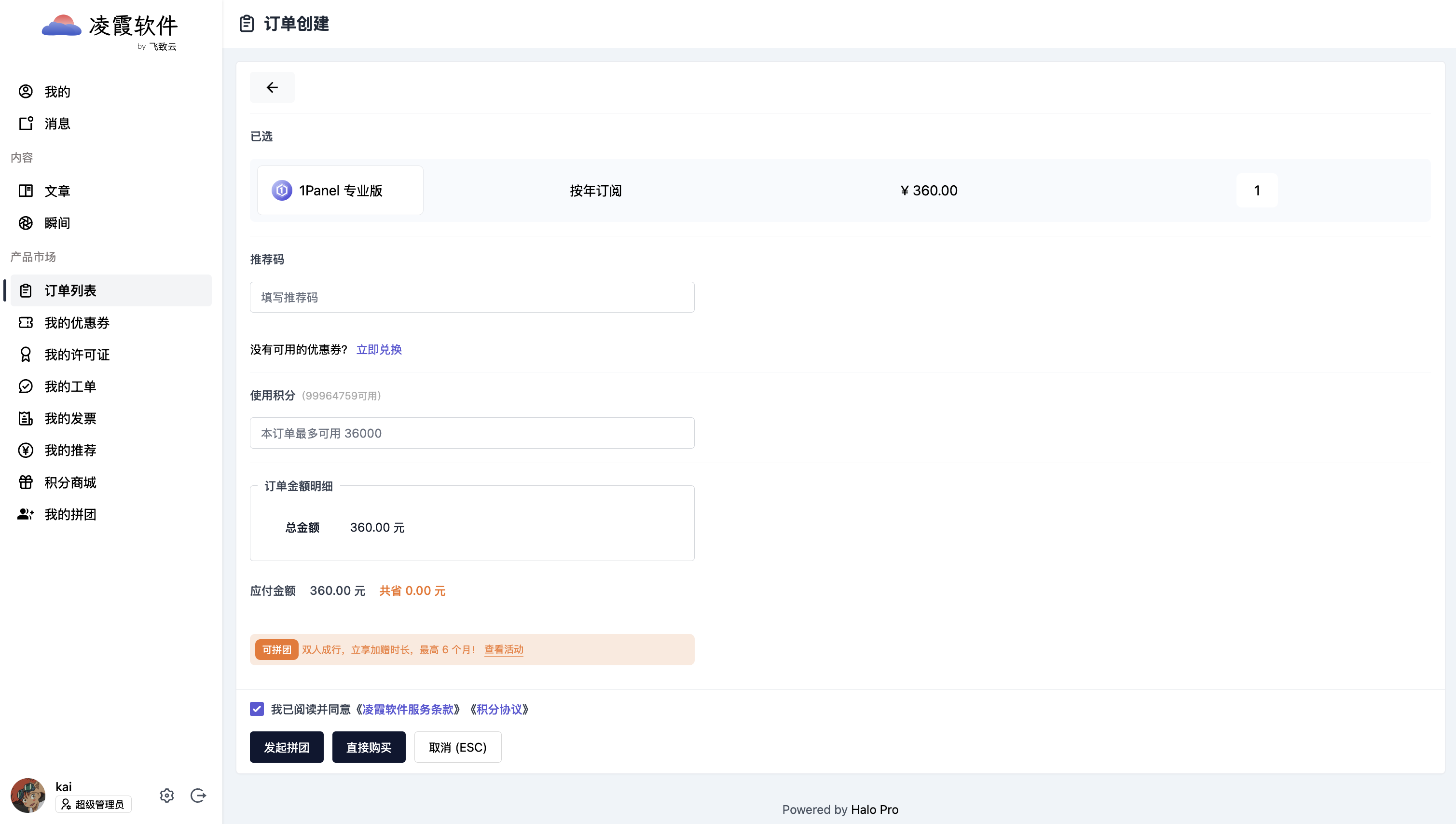Click the quantity field showing 1
This screenshot has width=1456, height=824.
(1257, 190)
